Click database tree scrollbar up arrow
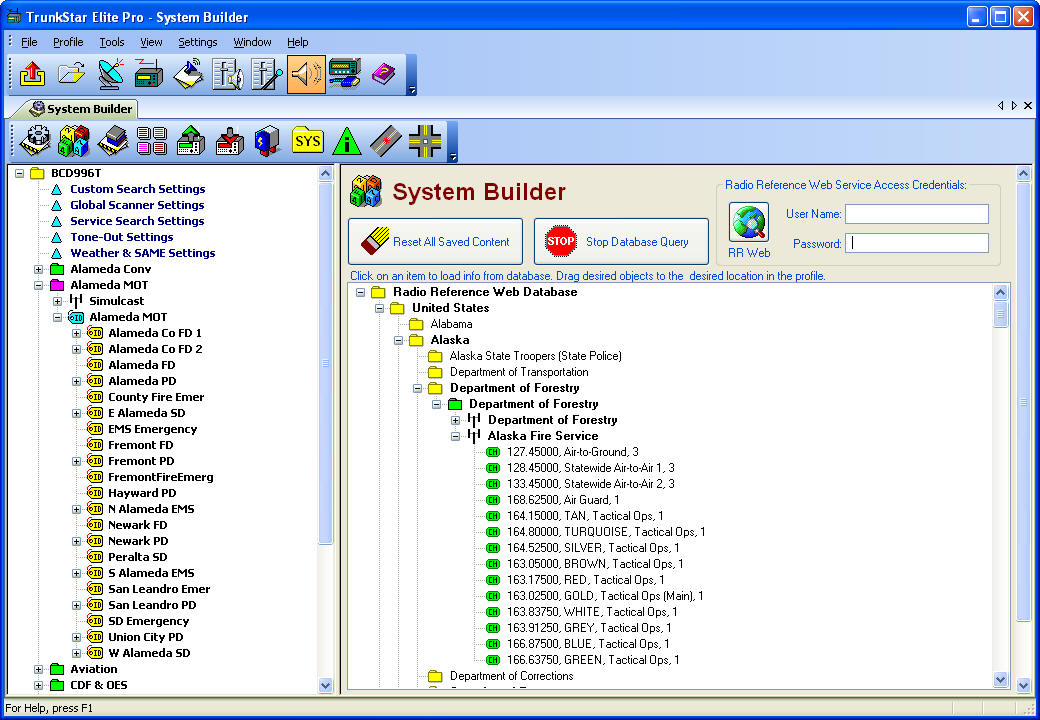The width and height of the screenshot is (1040, 720). [x=1000, y=292]
